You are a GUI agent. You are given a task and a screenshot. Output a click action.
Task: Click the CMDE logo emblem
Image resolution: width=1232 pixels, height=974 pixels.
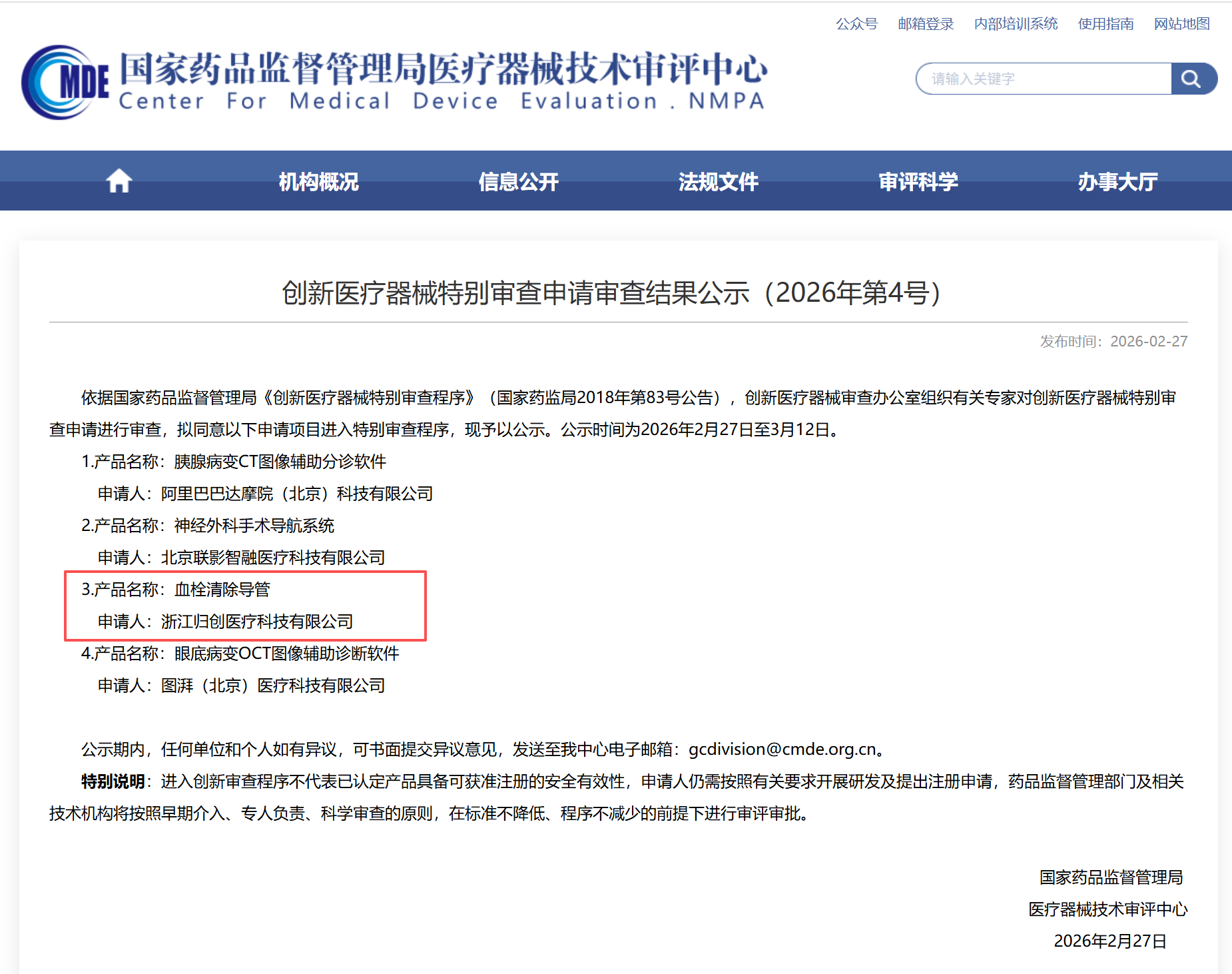(x=65, y=82)
